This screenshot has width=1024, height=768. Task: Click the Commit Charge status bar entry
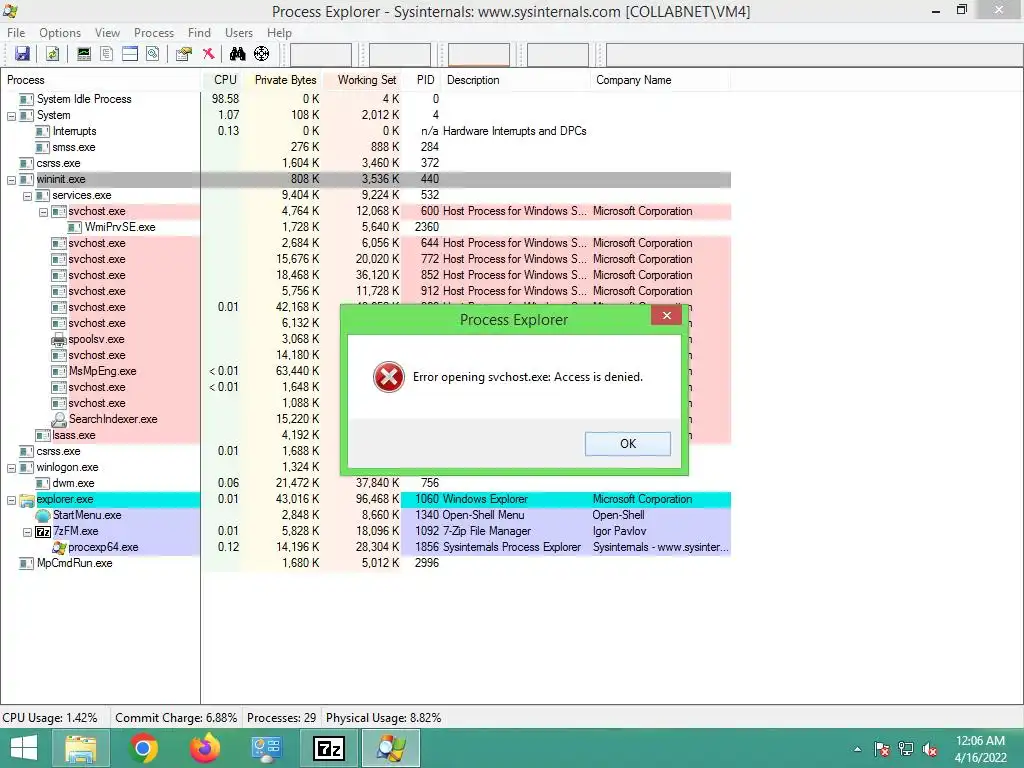click(x=176, y=718)
